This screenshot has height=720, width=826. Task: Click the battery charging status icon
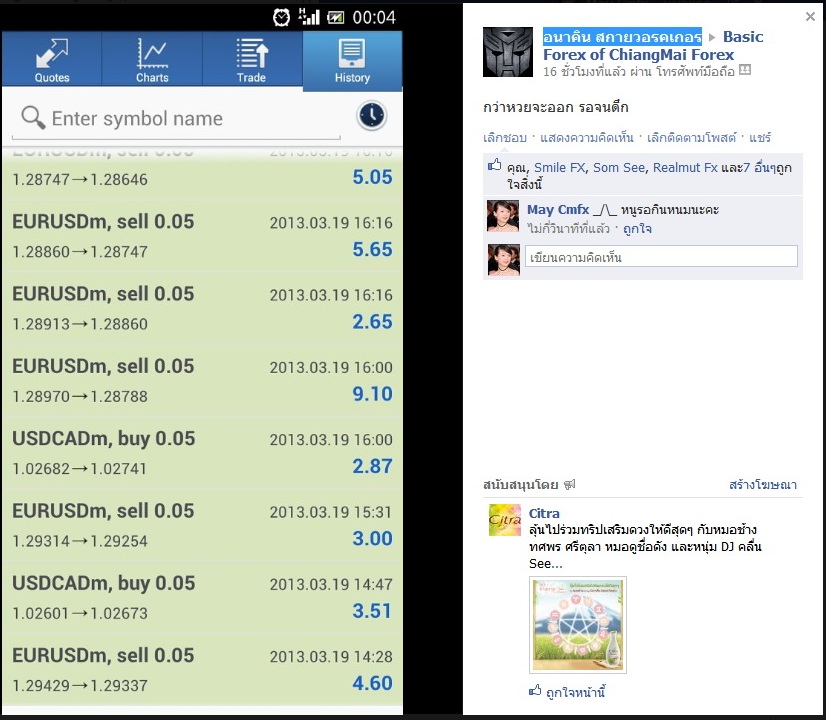tap(336, 18)
